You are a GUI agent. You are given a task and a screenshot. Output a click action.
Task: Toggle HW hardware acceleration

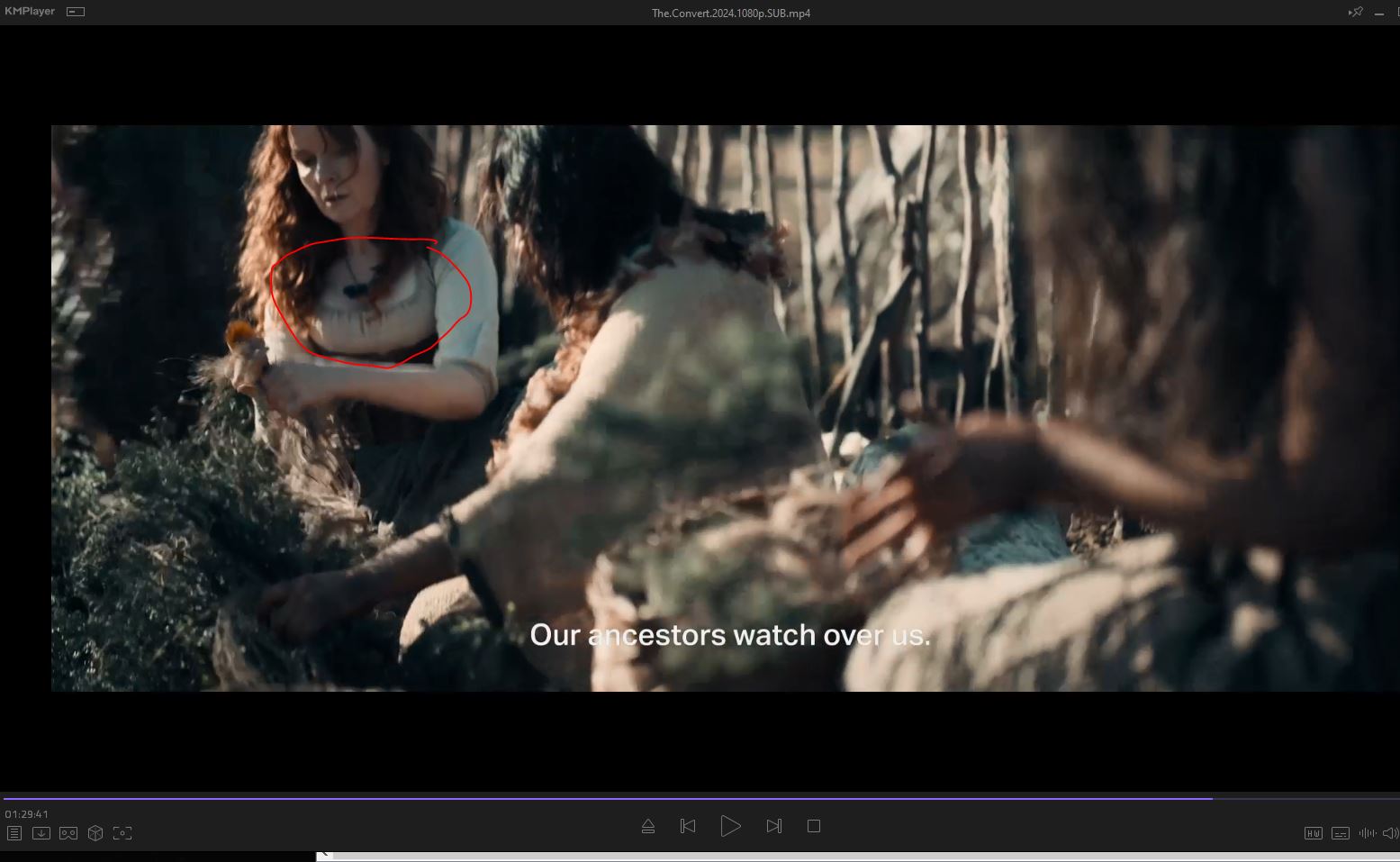tap(1314, 833)
